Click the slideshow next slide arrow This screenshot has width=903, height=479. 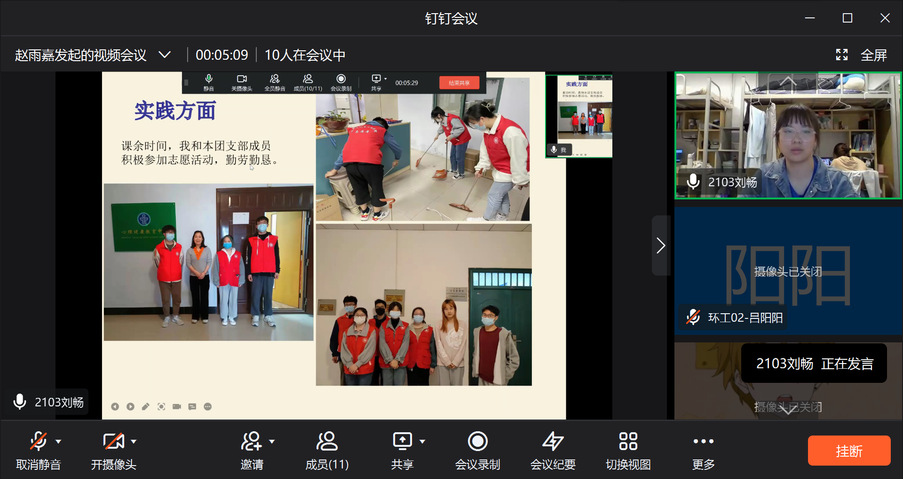pos(130,406)
